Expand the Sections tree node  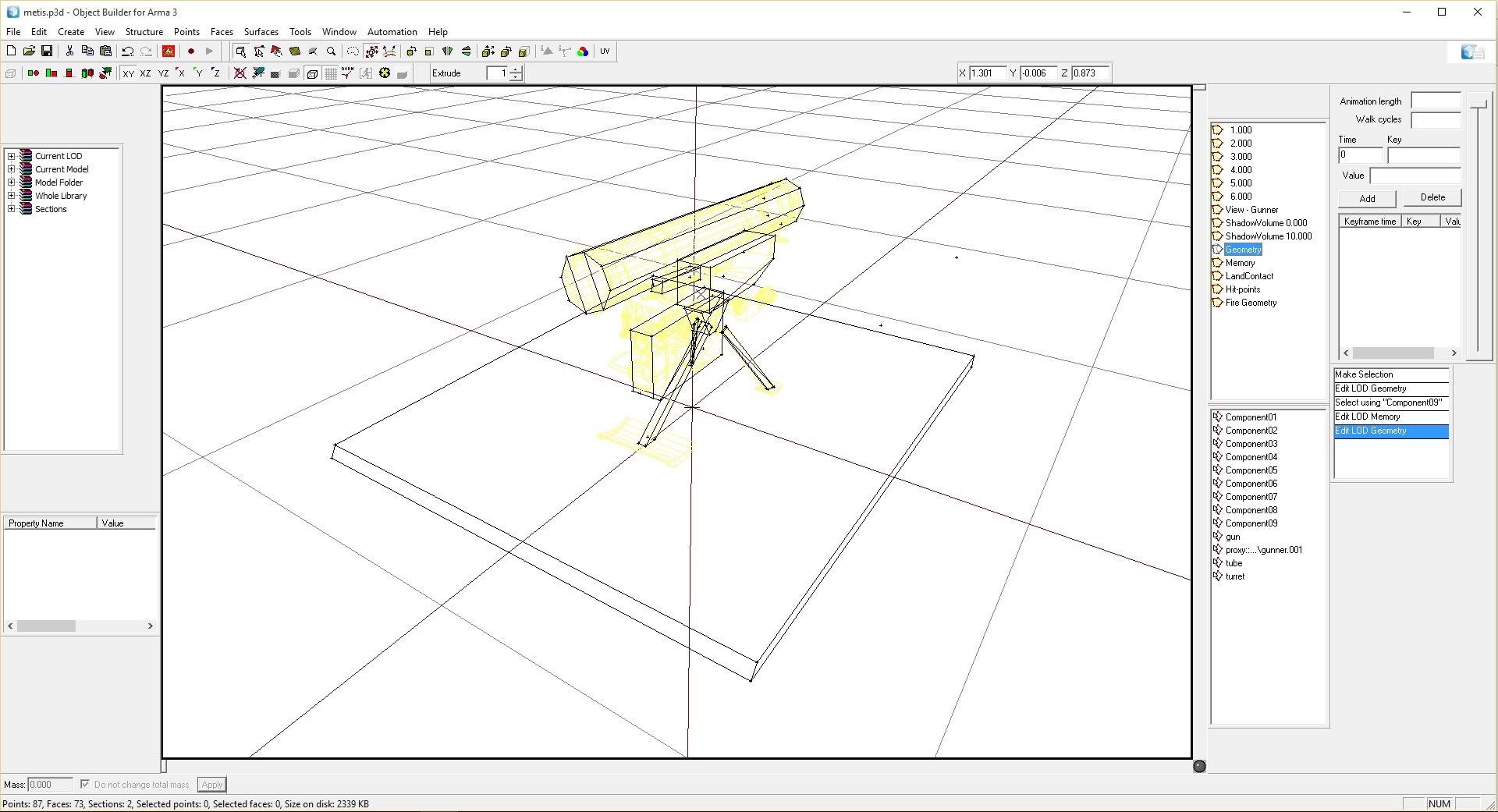tap(12, 209)
